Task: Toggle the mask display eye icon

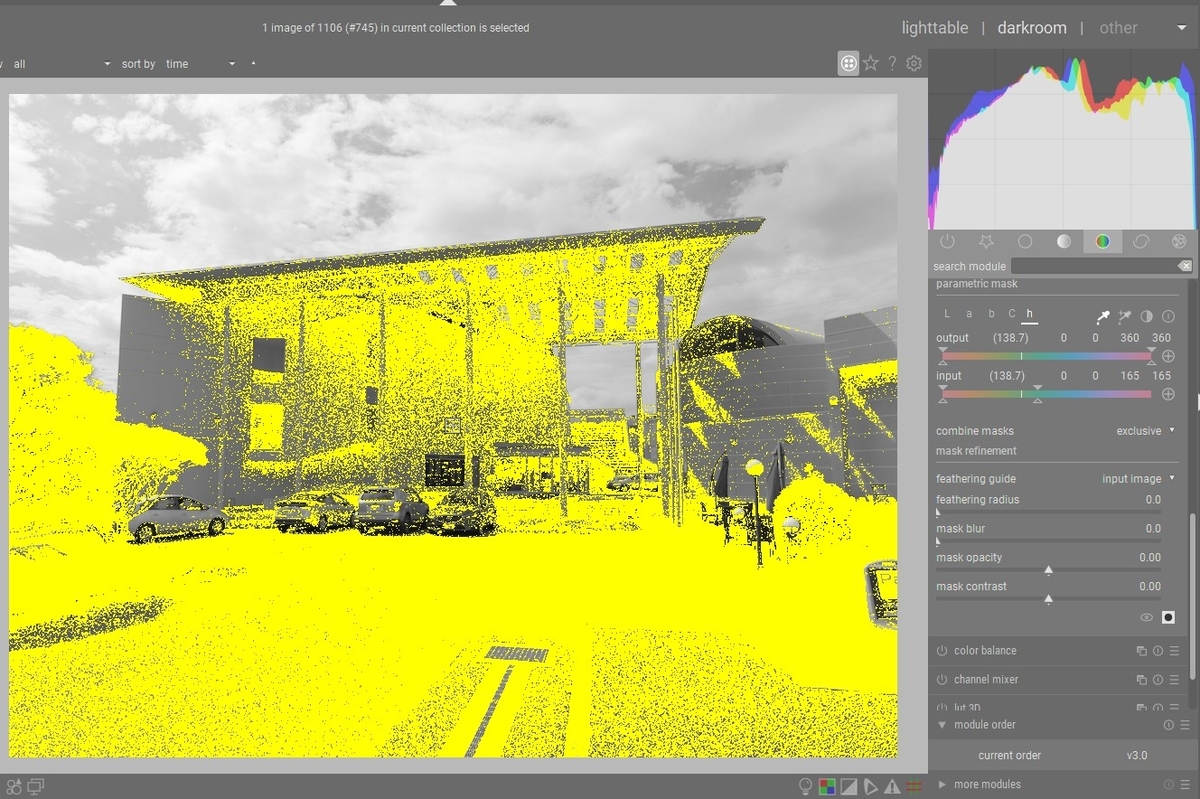Action: tap(1147, 618)
